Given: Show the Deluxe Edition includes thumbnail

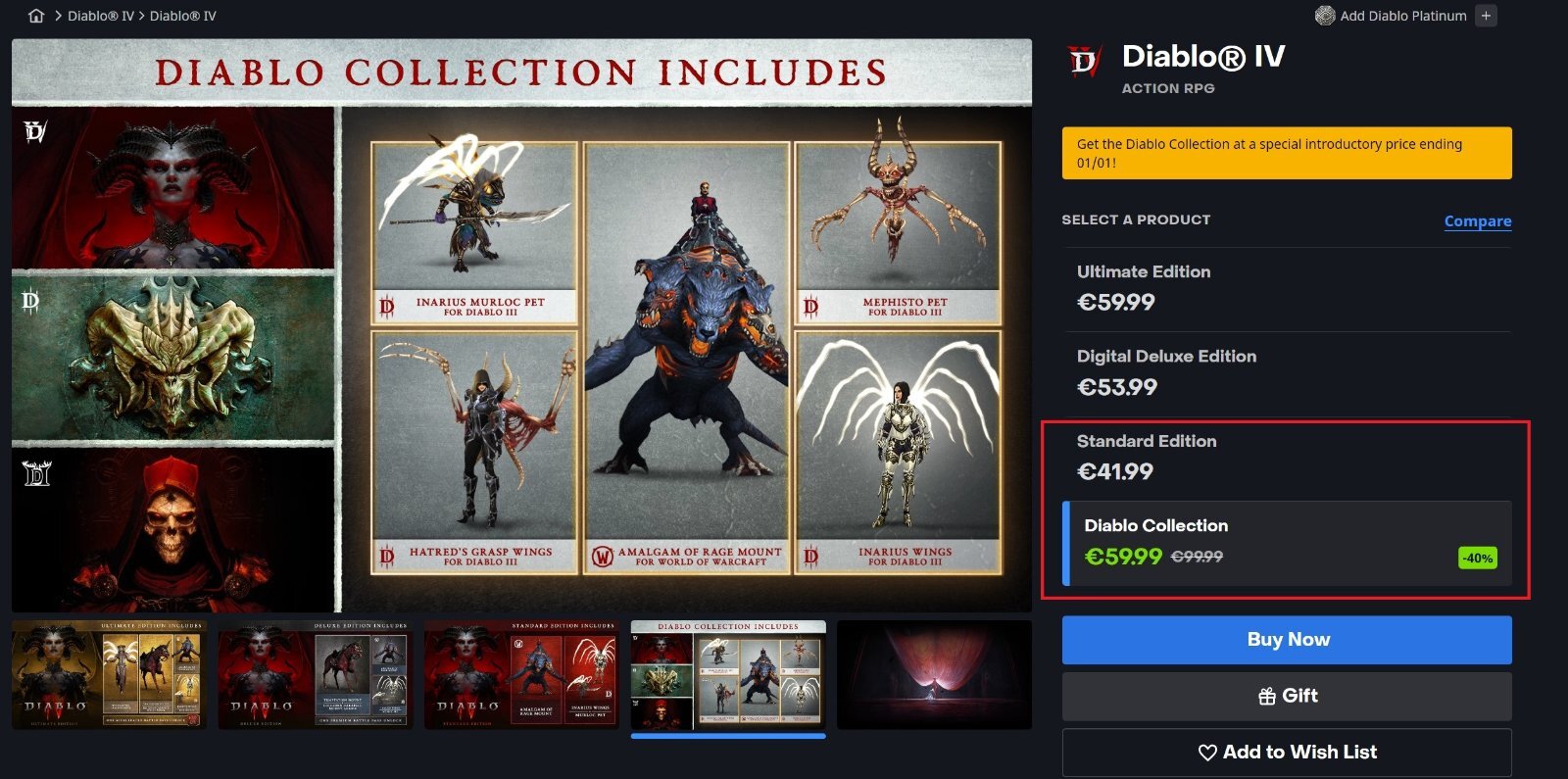Looking at the screenshot, I should point(316,675).
